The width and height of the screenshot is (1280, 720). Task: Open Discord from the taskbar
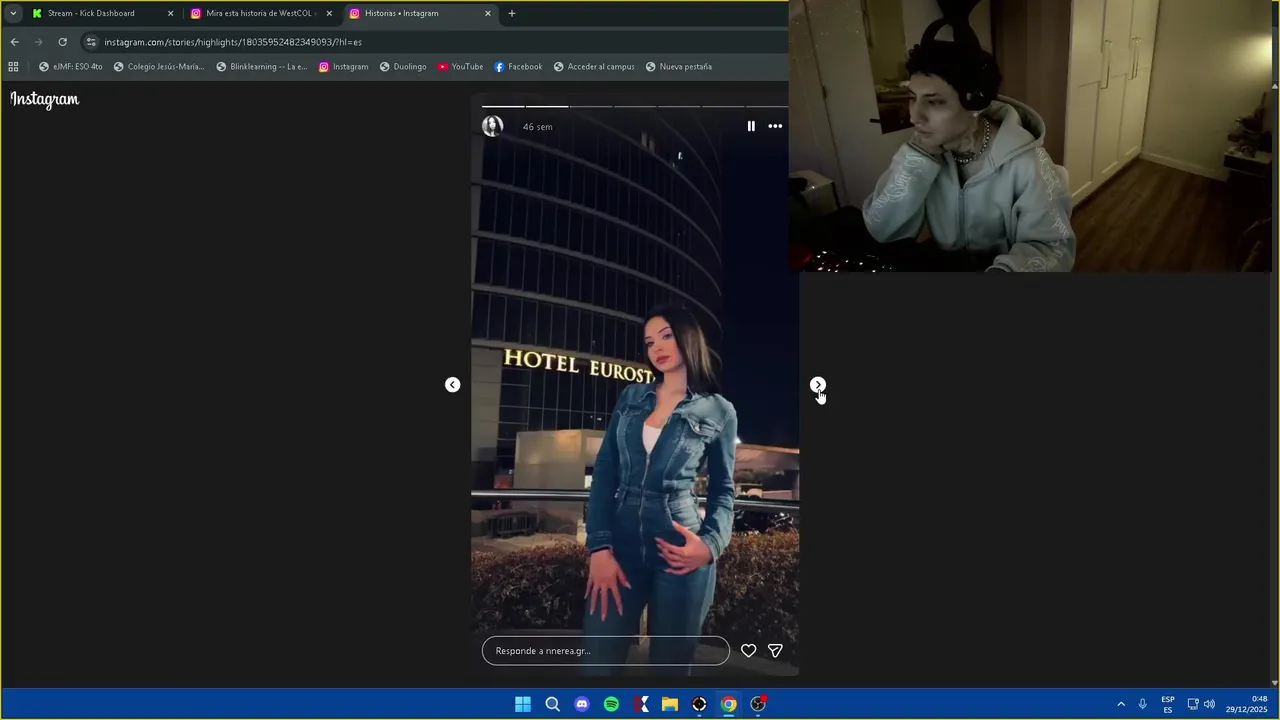click(582, 704)
